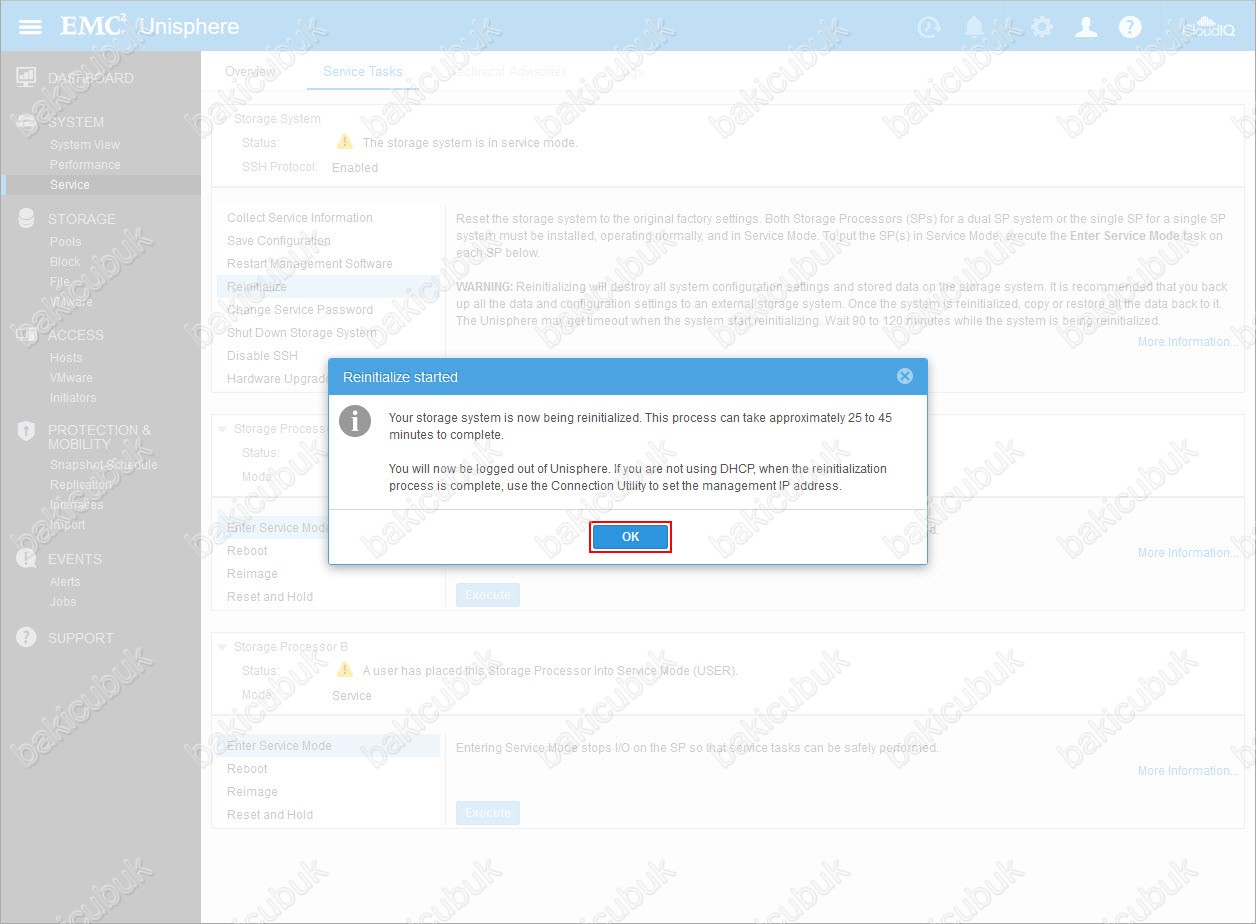Click the Storage icon in sidebar
This screenshot has height=924, width=1256.
27,219
